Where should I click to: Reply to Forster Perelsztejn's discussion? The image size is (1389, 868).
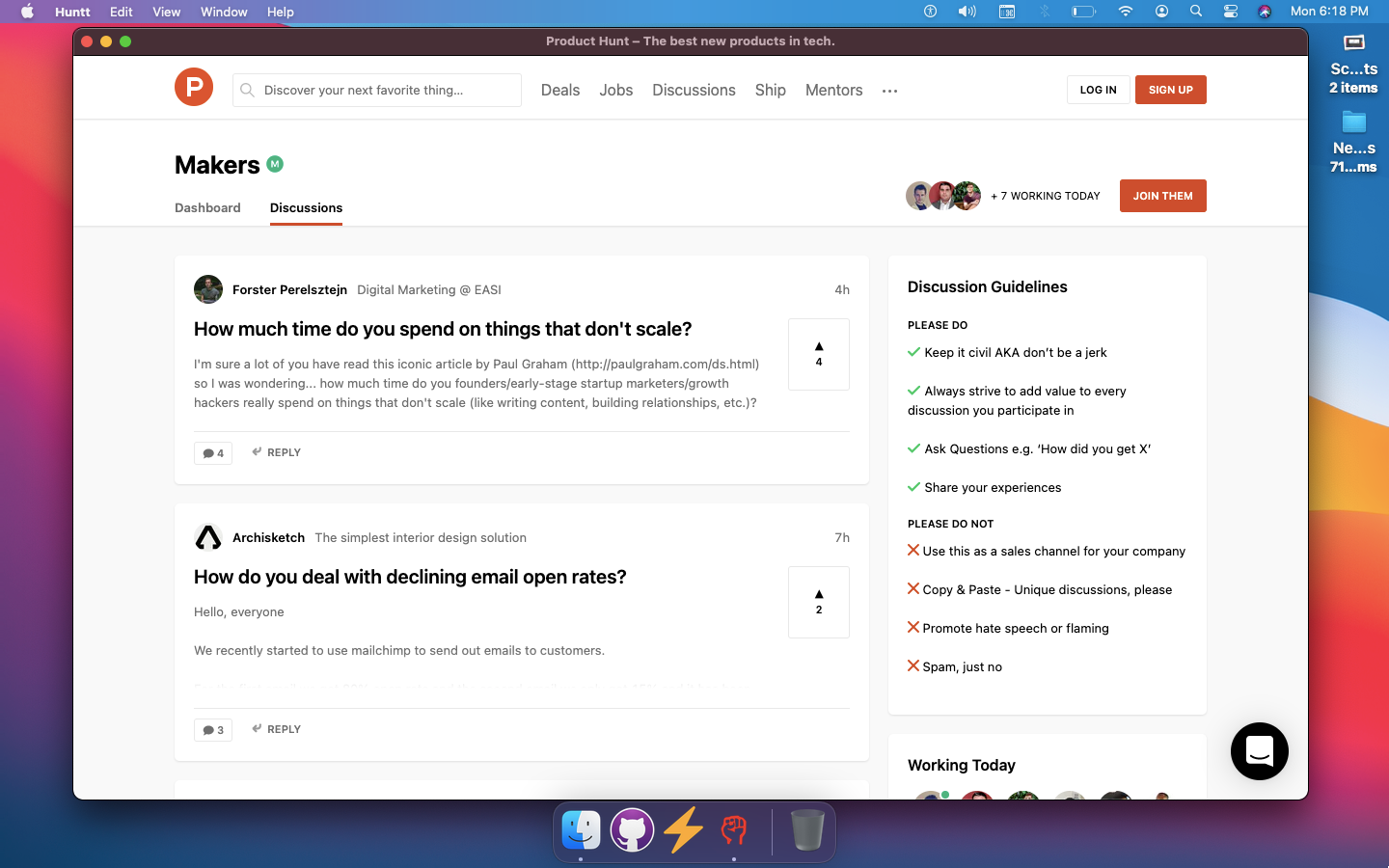pyautogui.click(x=276, y=452)
